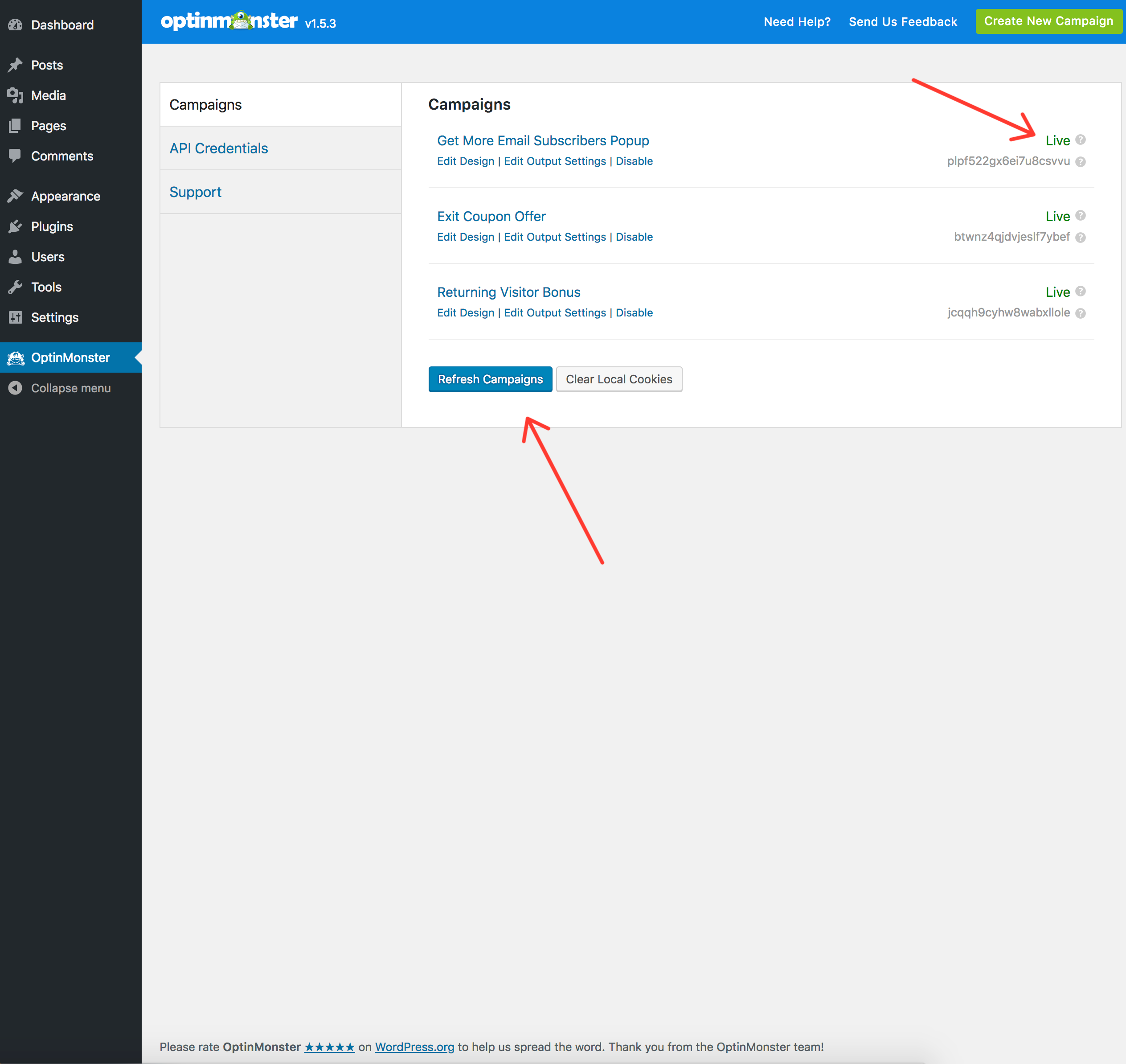Click the Media icon in sidebar
1126x1064 pixels.
[x=15, y=95]
